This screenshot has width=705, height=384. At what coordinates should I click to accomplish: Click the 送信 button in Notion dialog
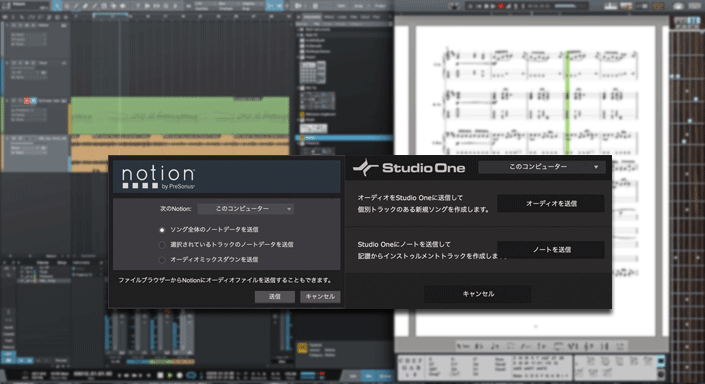[x=275, y=297]
